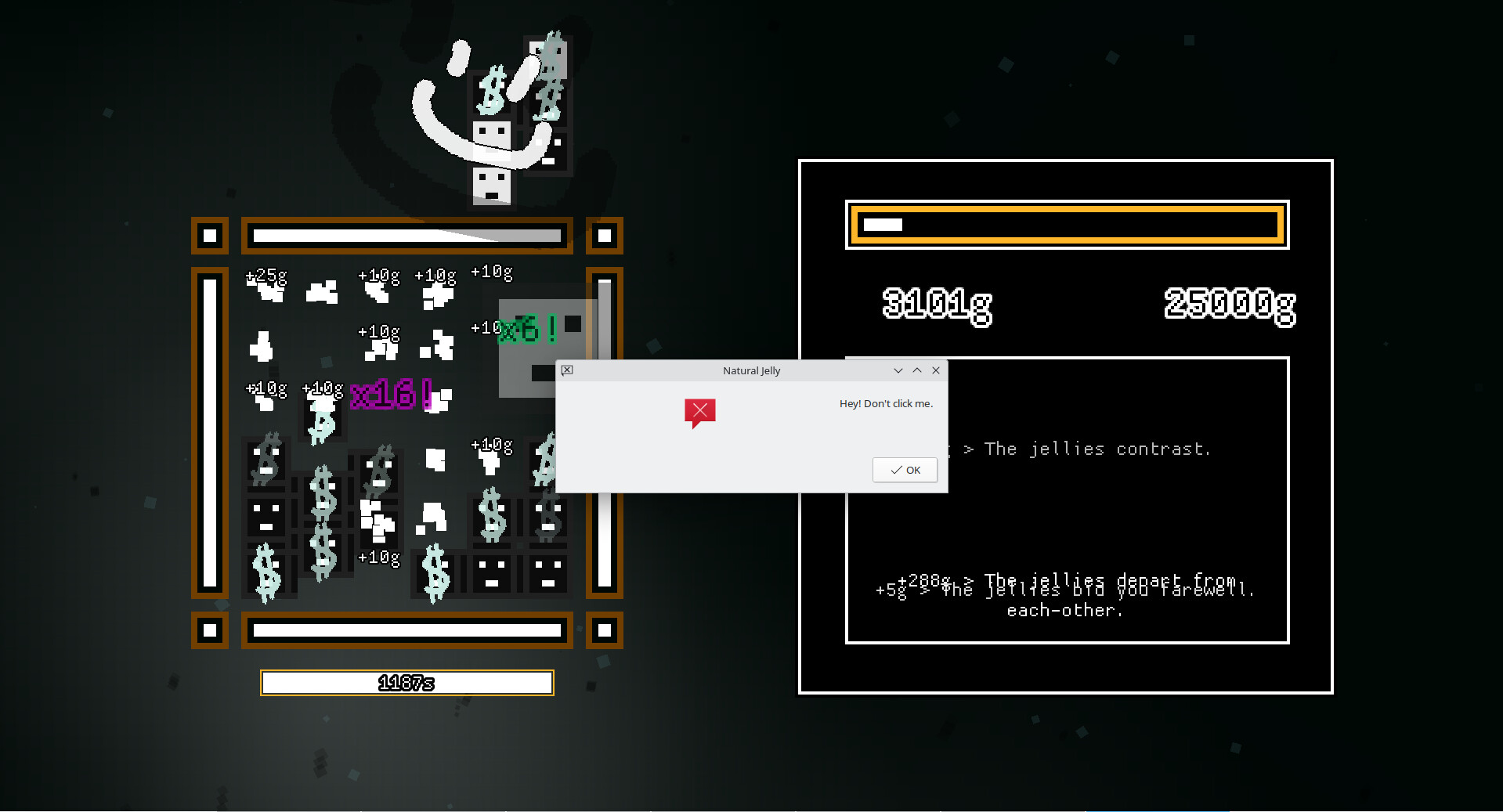Shade the Natural Jelly dialog with the down chevron
Viewport: 1503px width, 812px height.
point(897,370)
